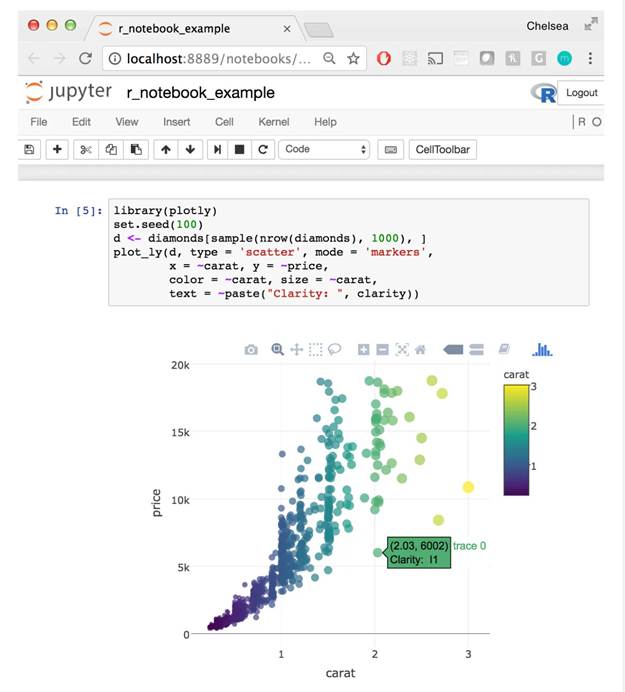Restart the kernel icon
Screen dimensions: 625x692
(x=263, y=149)
